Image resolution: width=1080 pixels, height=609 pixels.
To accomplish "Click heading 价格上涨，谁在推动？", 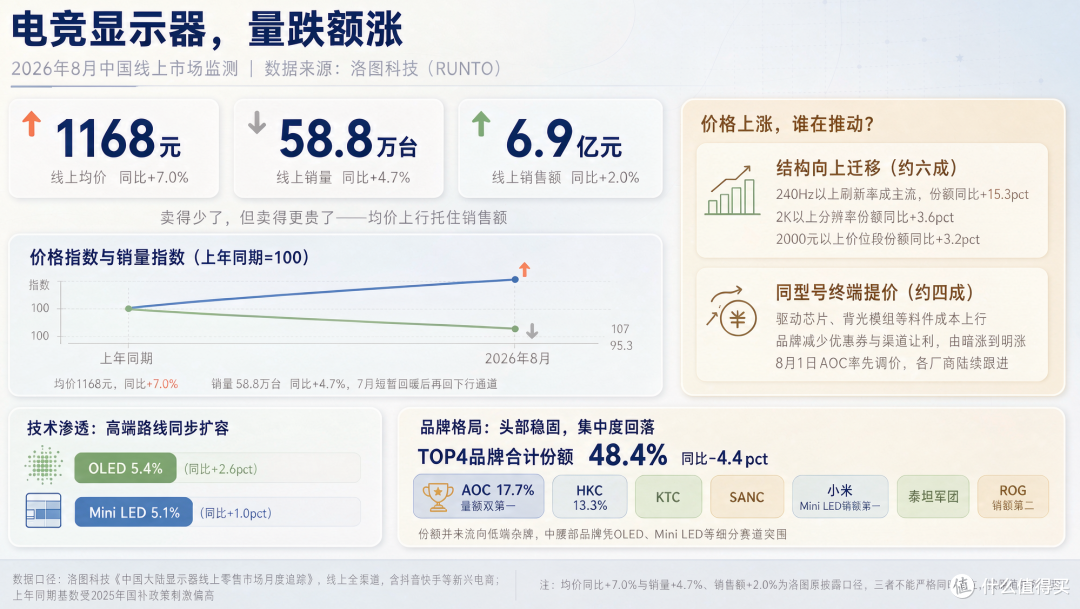I will [x=787, y=124].
